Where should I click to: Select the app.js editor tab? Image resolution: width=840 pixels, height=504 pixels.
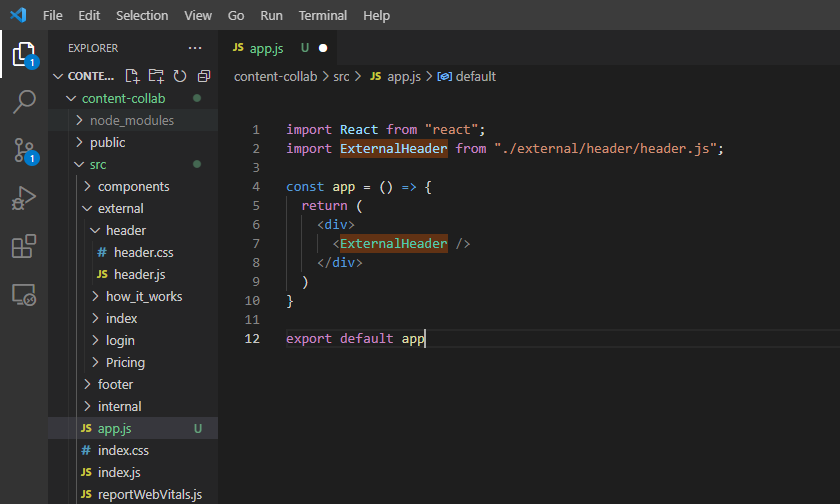(x=268, y=47)
